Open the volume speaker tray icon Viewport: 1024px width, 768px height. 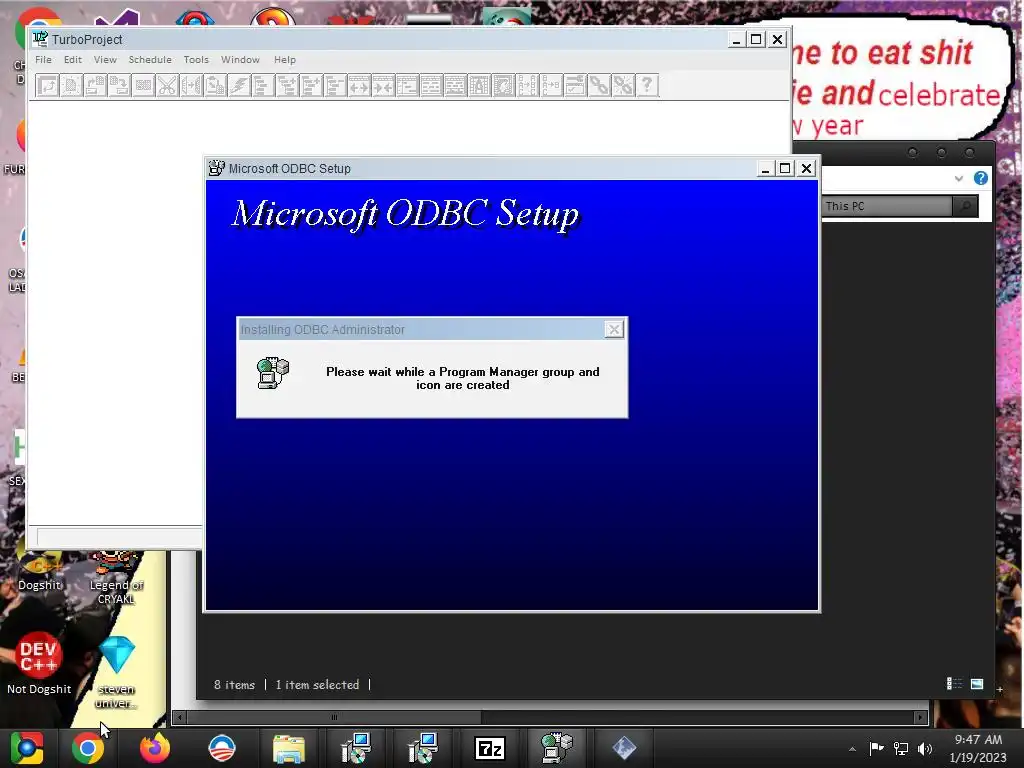click(924, 748)
